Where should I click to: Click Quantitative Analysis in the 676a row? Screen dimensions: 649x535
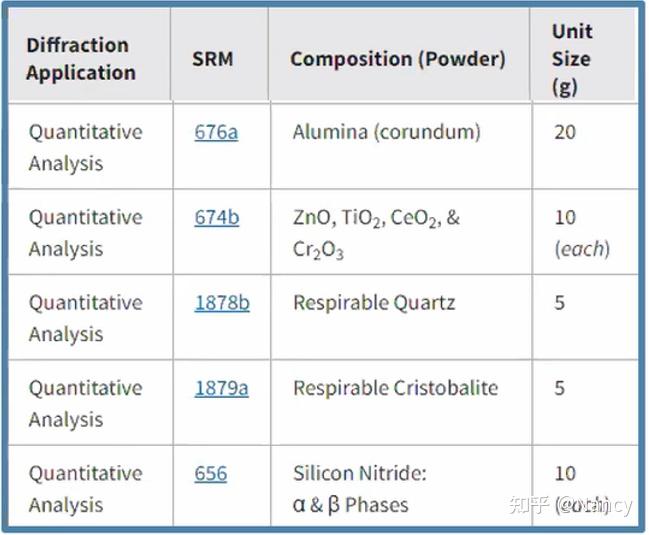pos(85,147)
